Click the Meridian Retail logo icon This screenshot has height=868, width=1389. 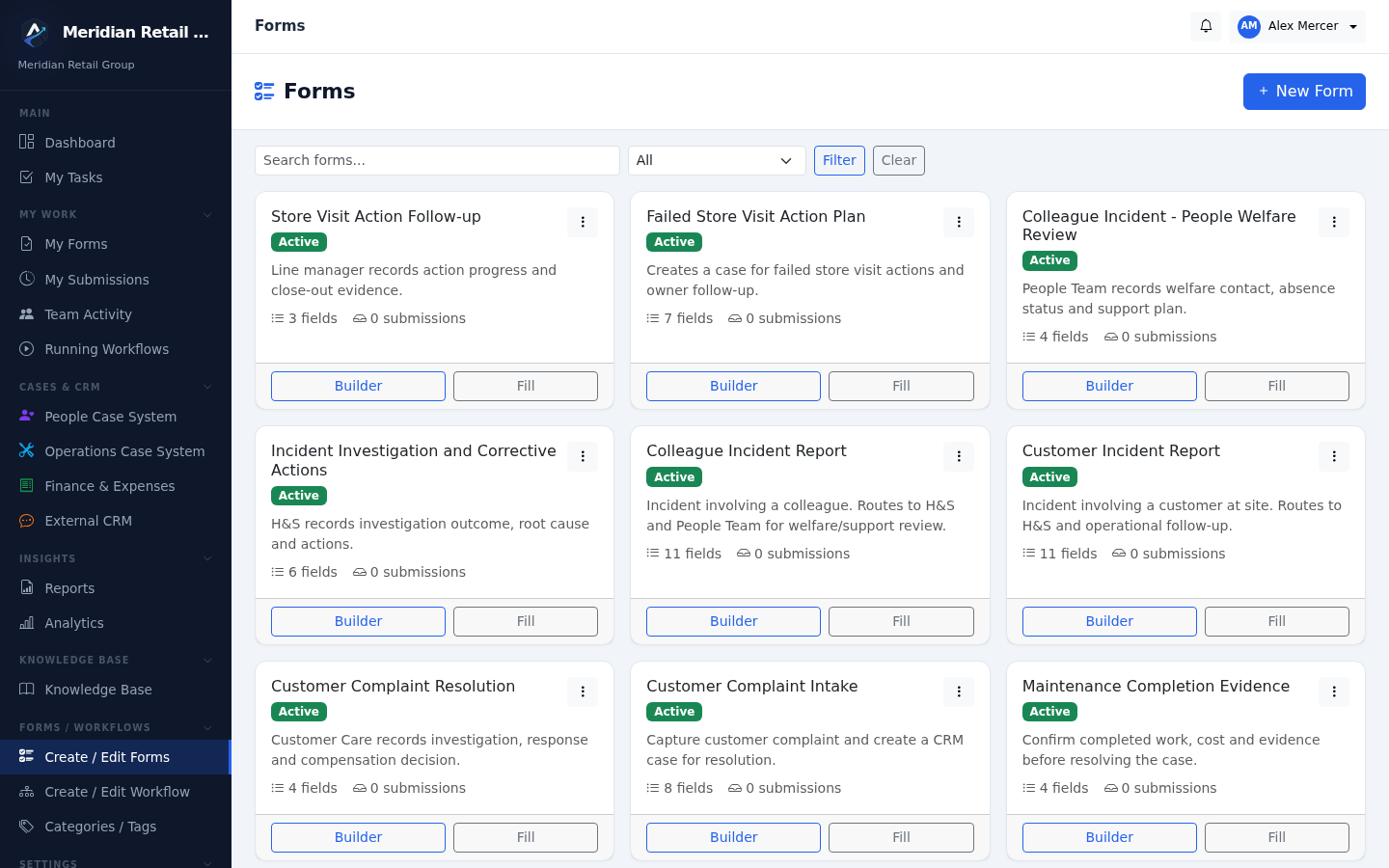coord(35,33)
